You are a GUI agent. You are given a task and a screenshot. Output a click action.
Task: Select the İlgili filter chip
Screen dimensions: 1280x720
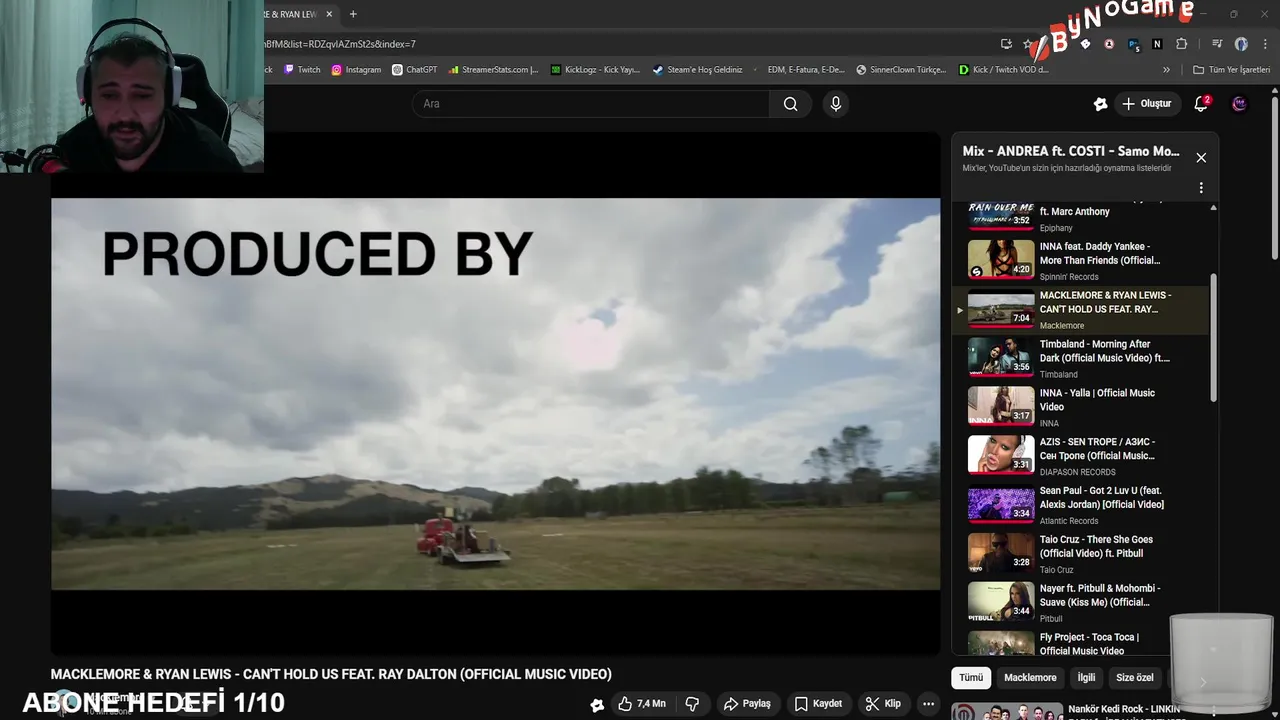point(1086,678)
